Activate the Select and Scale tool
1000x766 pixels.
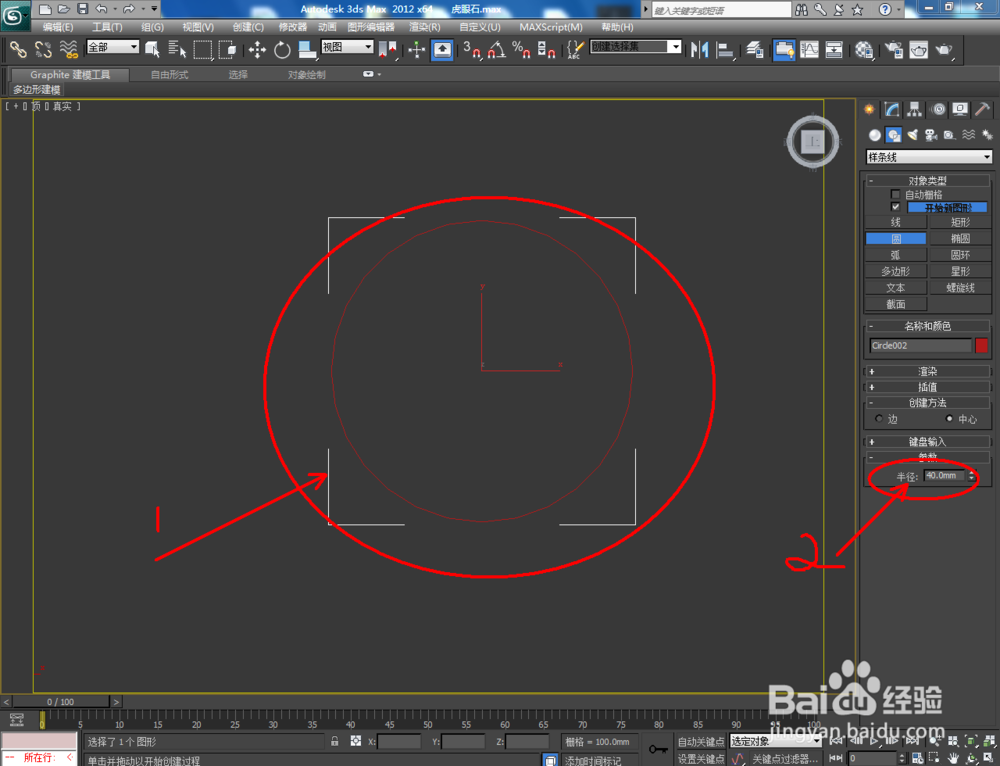tap(307, 49)
